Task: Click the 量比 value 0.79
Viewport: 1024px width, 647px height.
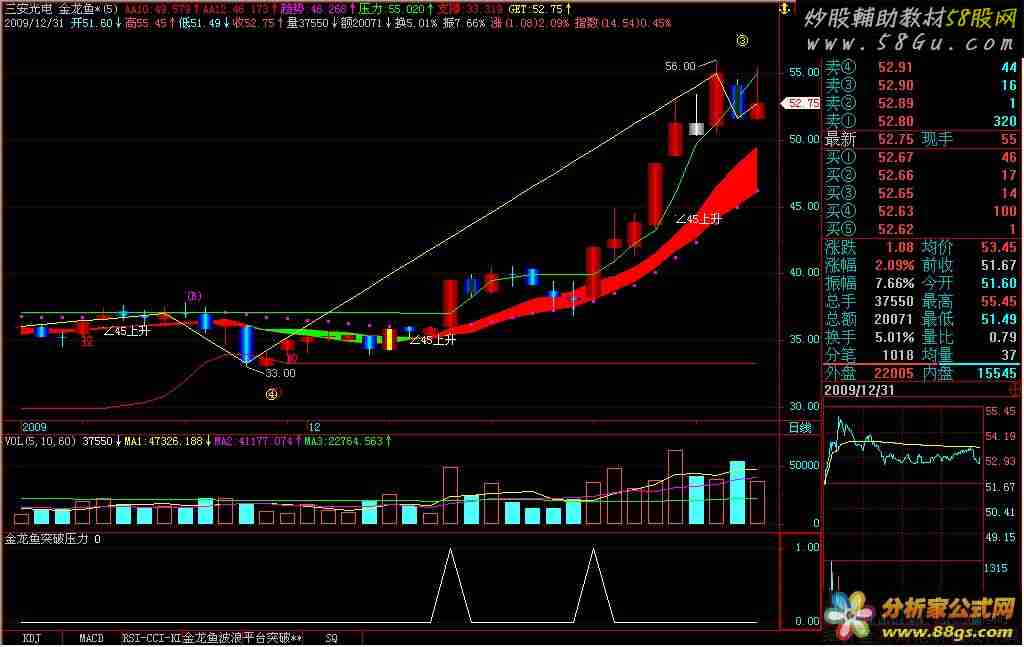Action: (1002, 338)
